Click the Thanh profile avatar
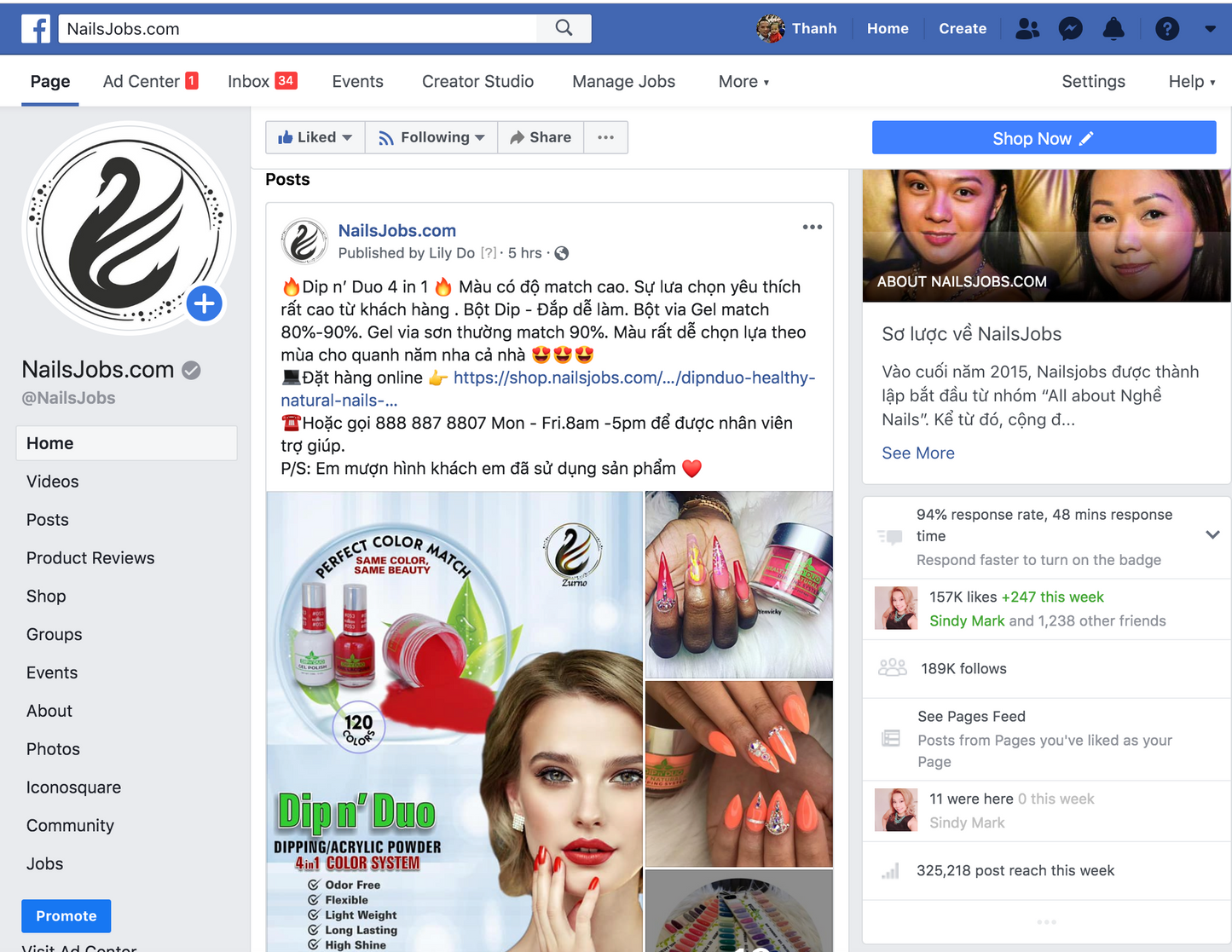The image size is (1232, 952). [771, 28]
